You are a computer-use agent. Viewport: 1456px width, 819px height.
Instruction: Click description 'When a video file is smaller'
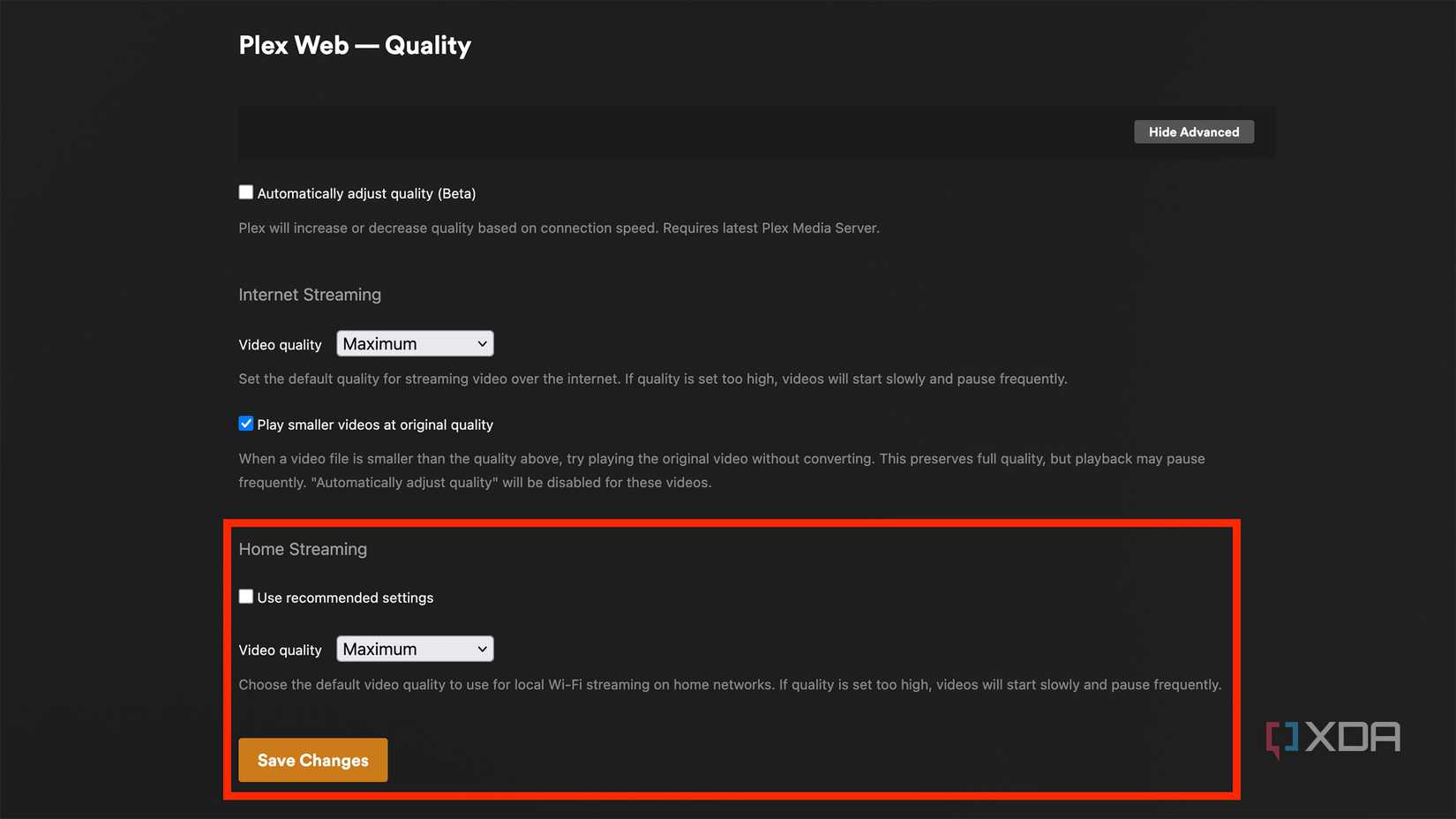click(x=722, y=470)
